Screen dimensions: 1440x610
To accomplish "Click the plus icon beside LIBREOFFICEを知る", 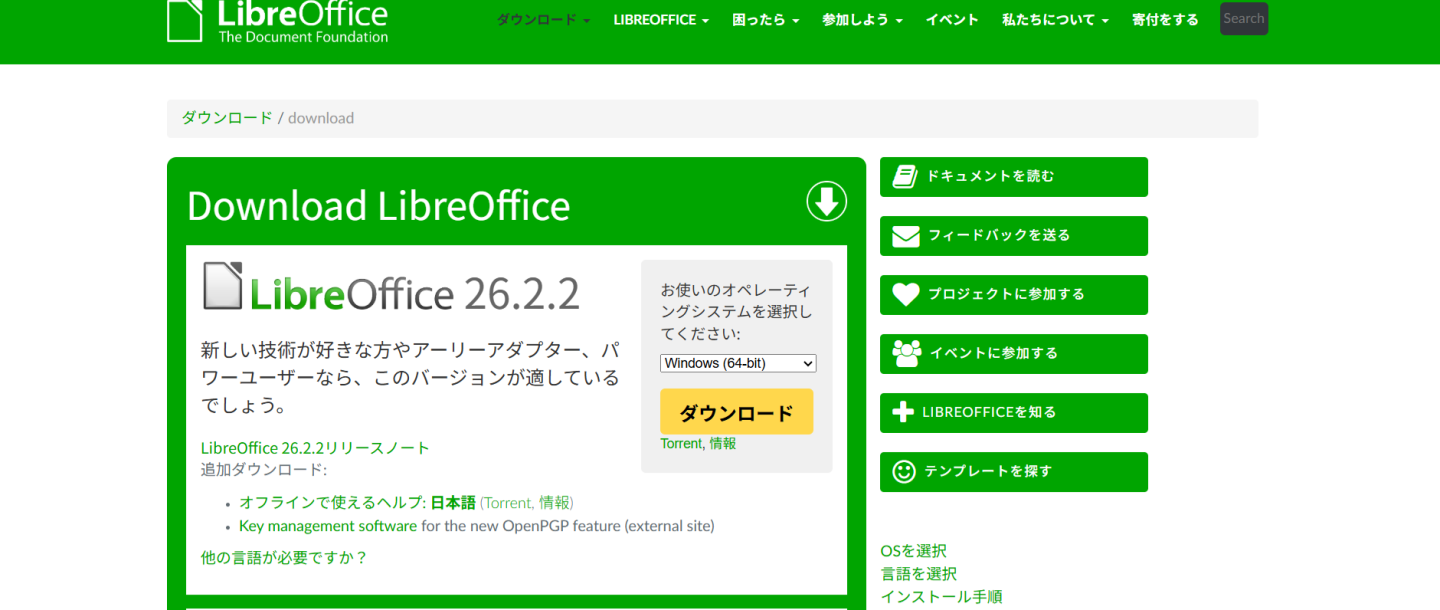I will 903,412.
